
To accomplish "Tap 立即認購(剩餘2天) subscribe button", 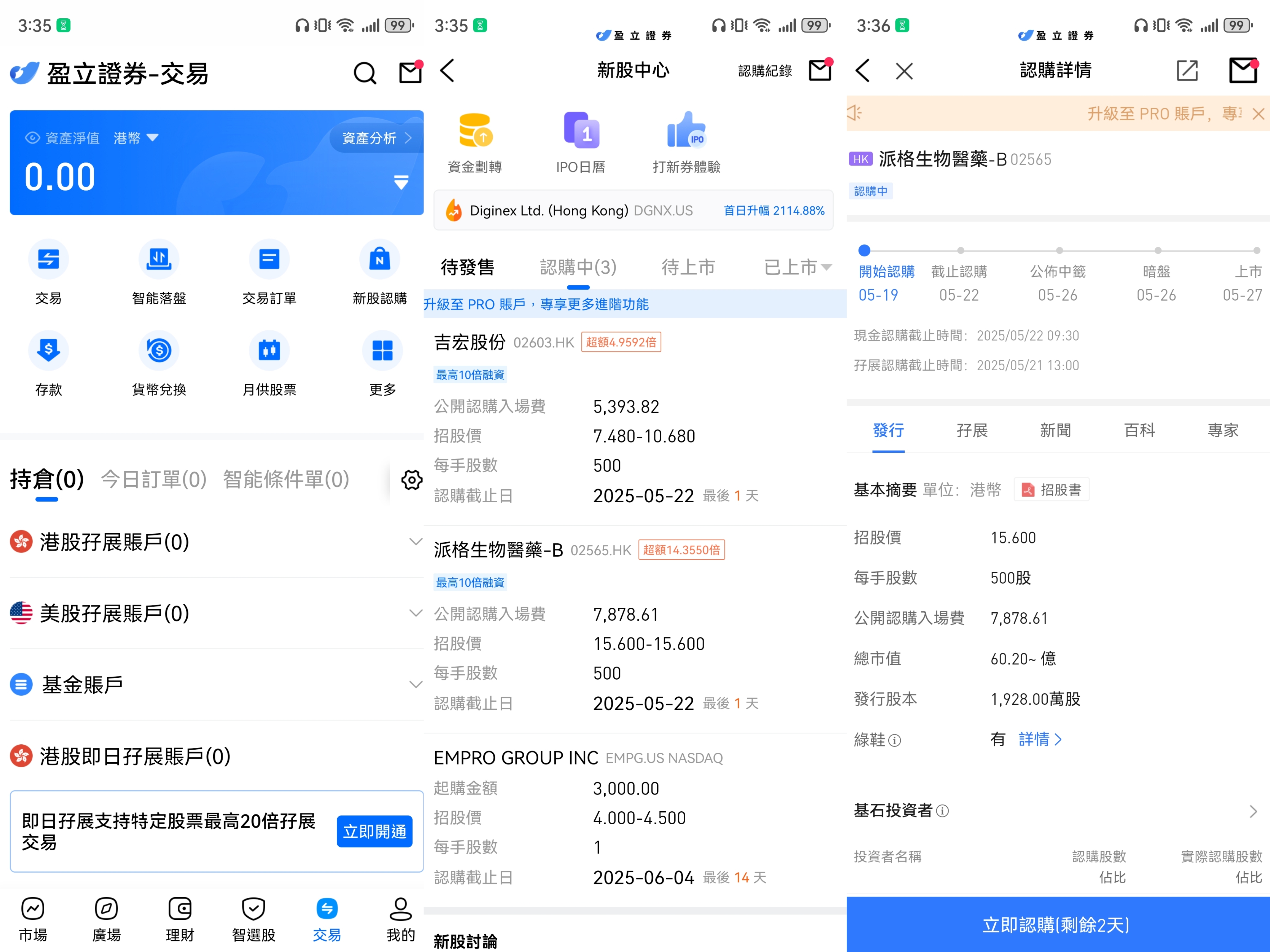I will click(x=1058, y=924).
